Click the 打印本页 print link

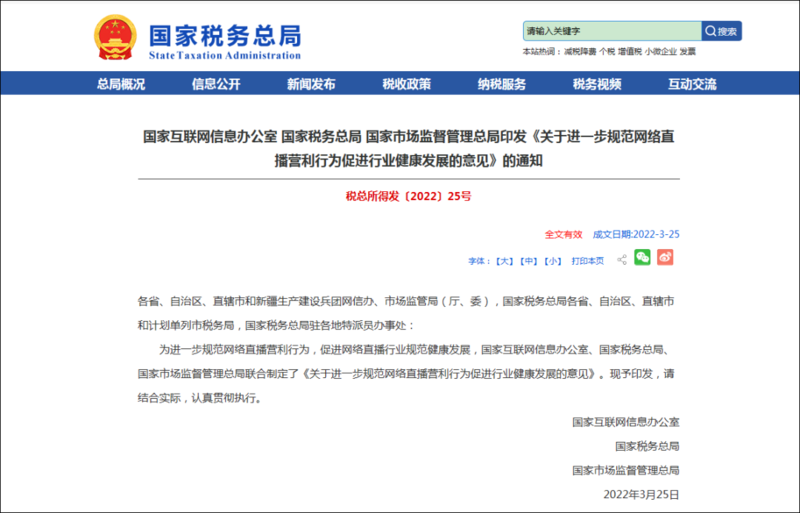point(587,261)
